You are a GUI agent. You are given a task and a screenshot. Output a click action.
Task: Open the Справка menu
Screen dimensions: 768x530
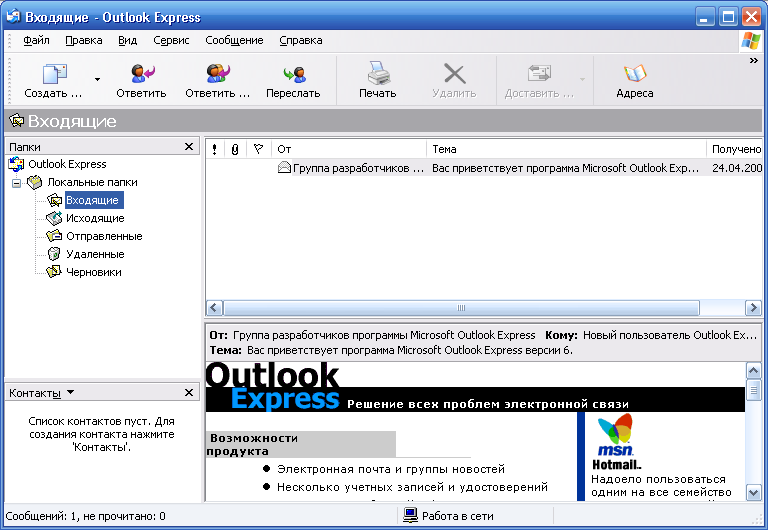click(301, 40)
